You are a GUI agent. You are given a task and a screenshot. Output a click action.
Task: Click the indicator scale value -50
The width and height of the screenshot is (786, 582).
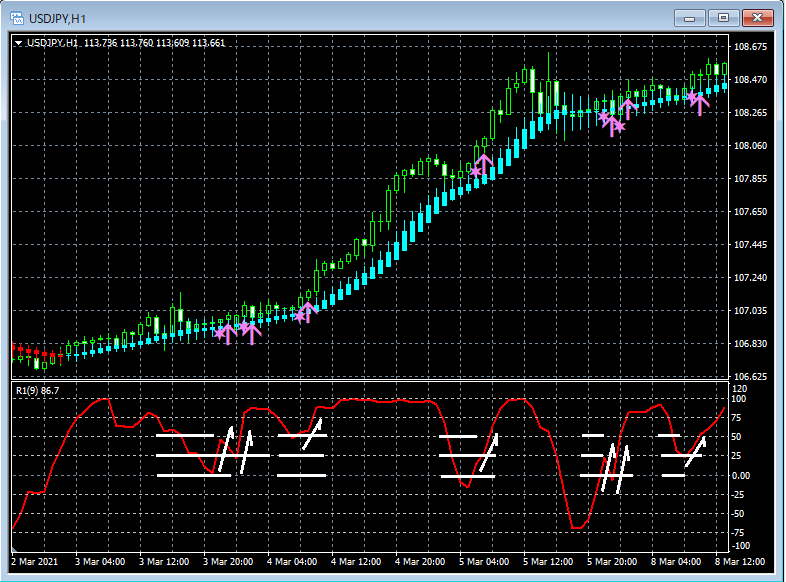[x=738, y=514]
